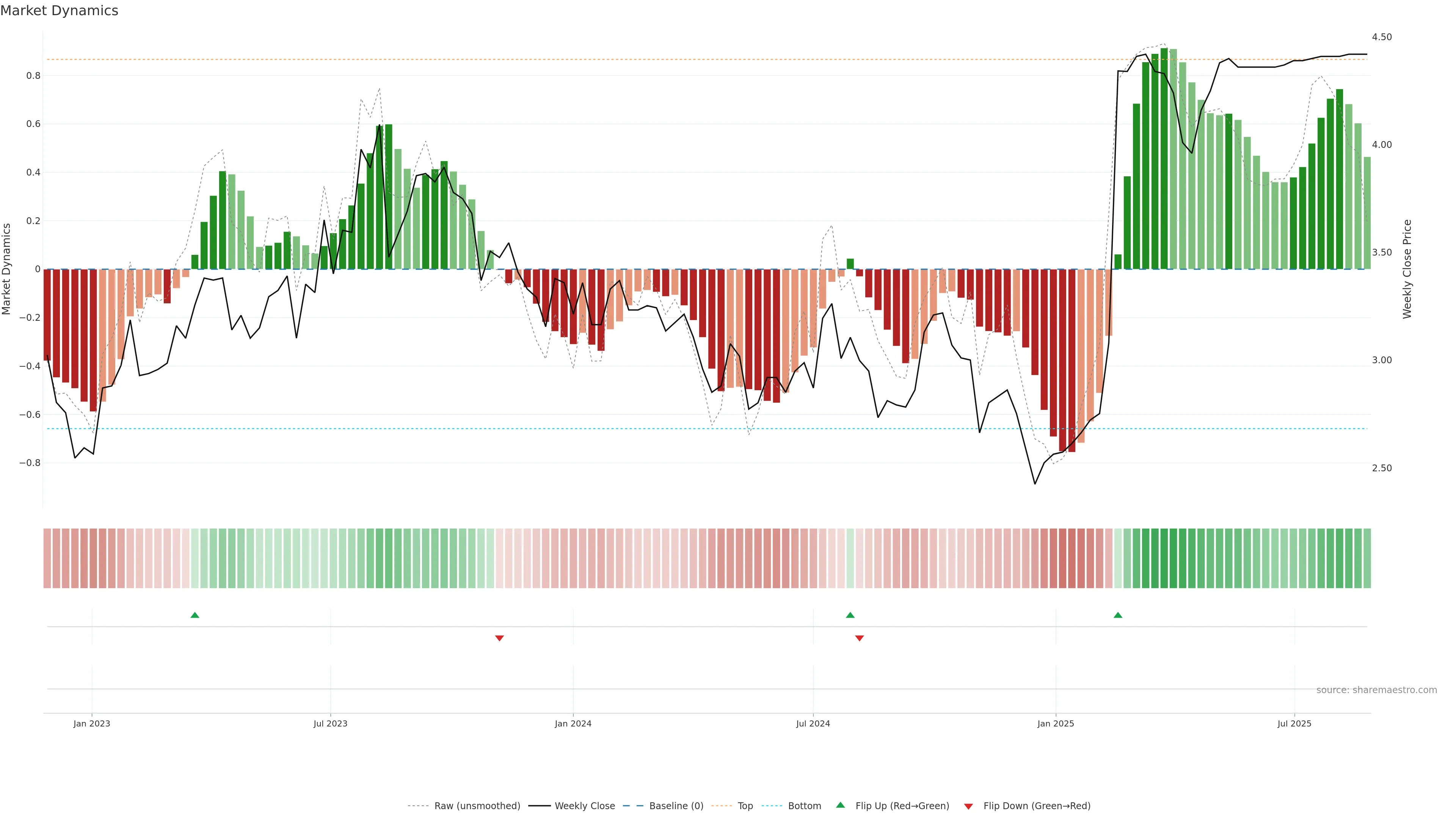Click the red flip-down marker in late 2023

[499, 638]
